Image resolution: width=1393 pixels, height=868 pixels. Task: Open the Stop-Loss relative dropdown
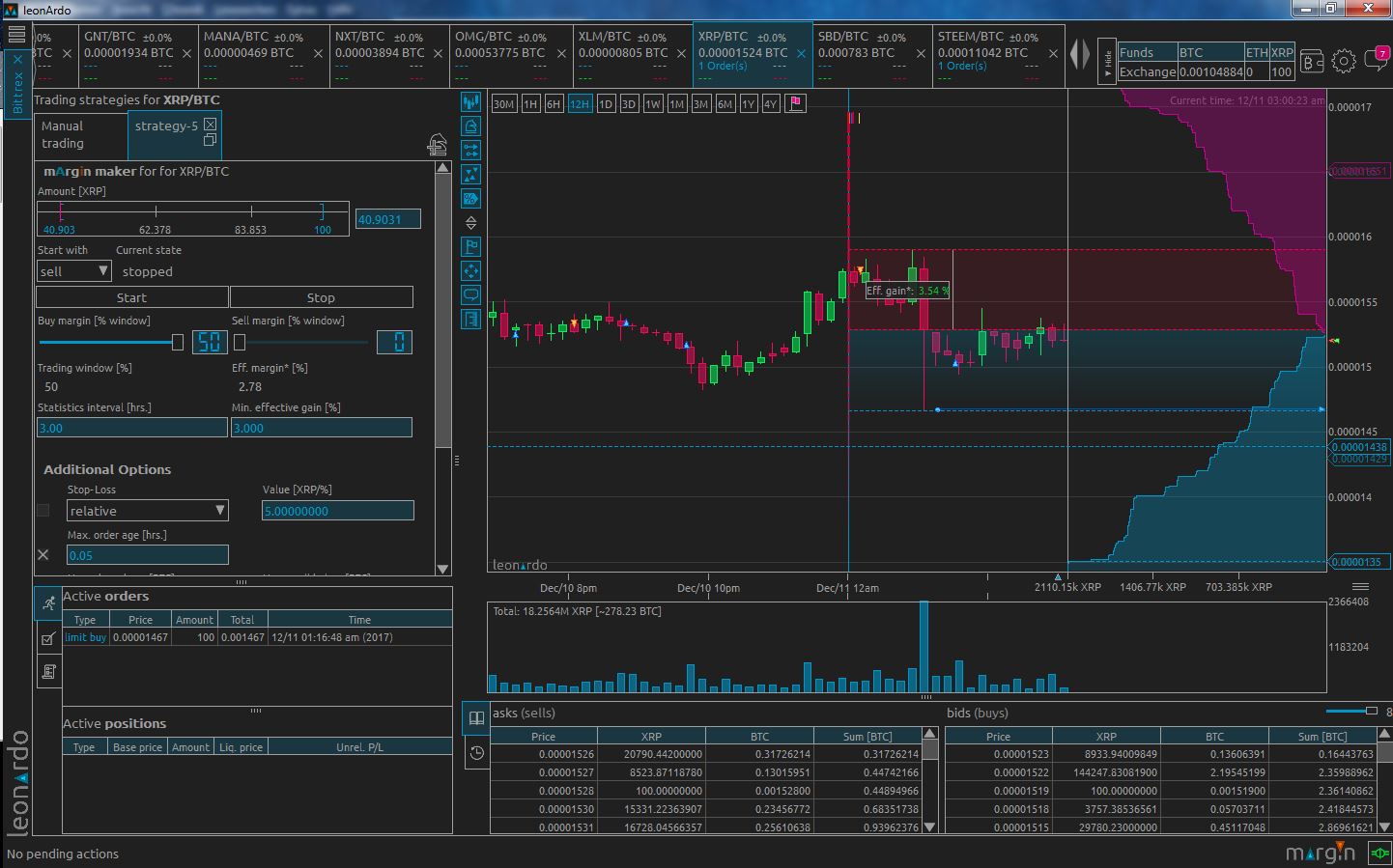point(148,511)
